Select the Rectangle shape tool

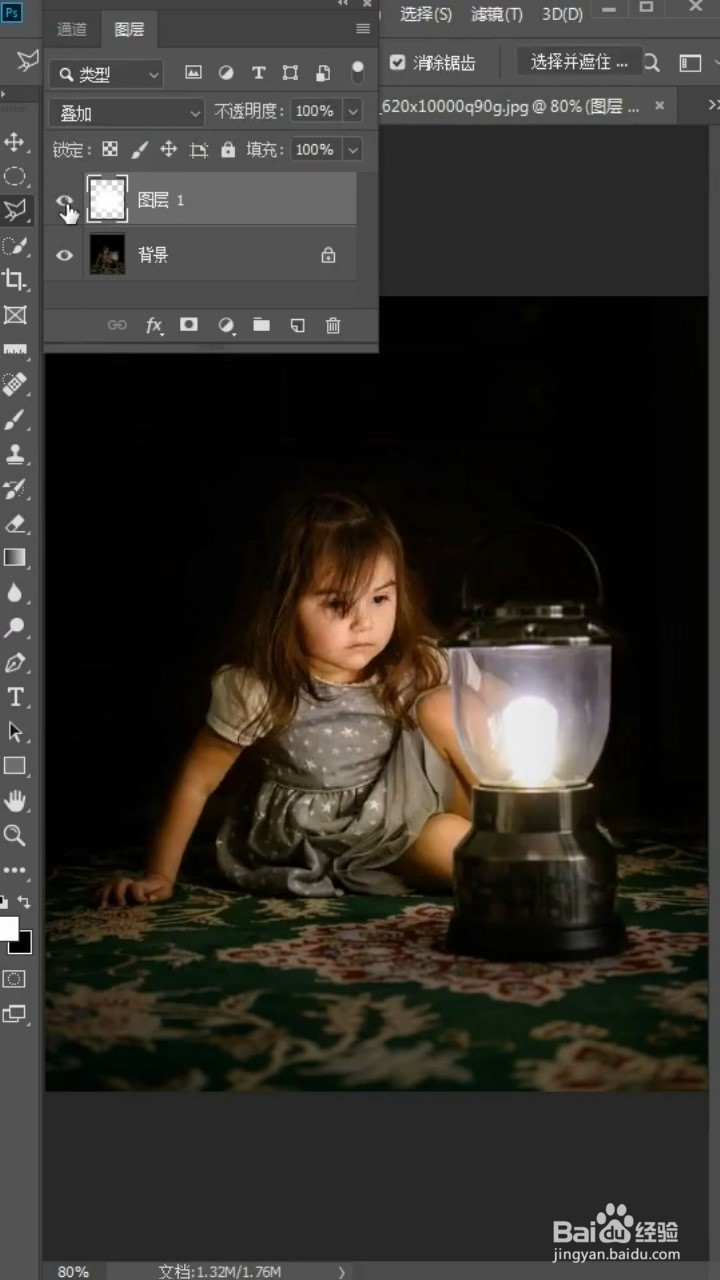14,766
